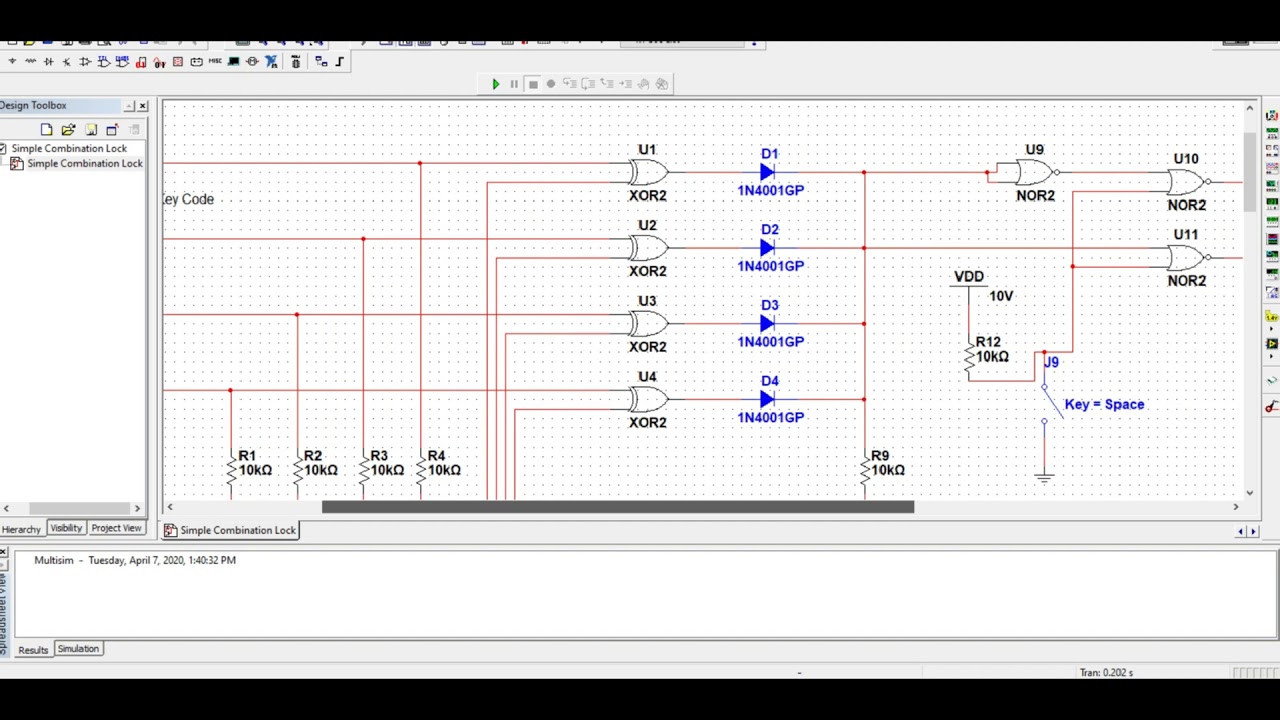Open the Diode component group

coord(48,61)
